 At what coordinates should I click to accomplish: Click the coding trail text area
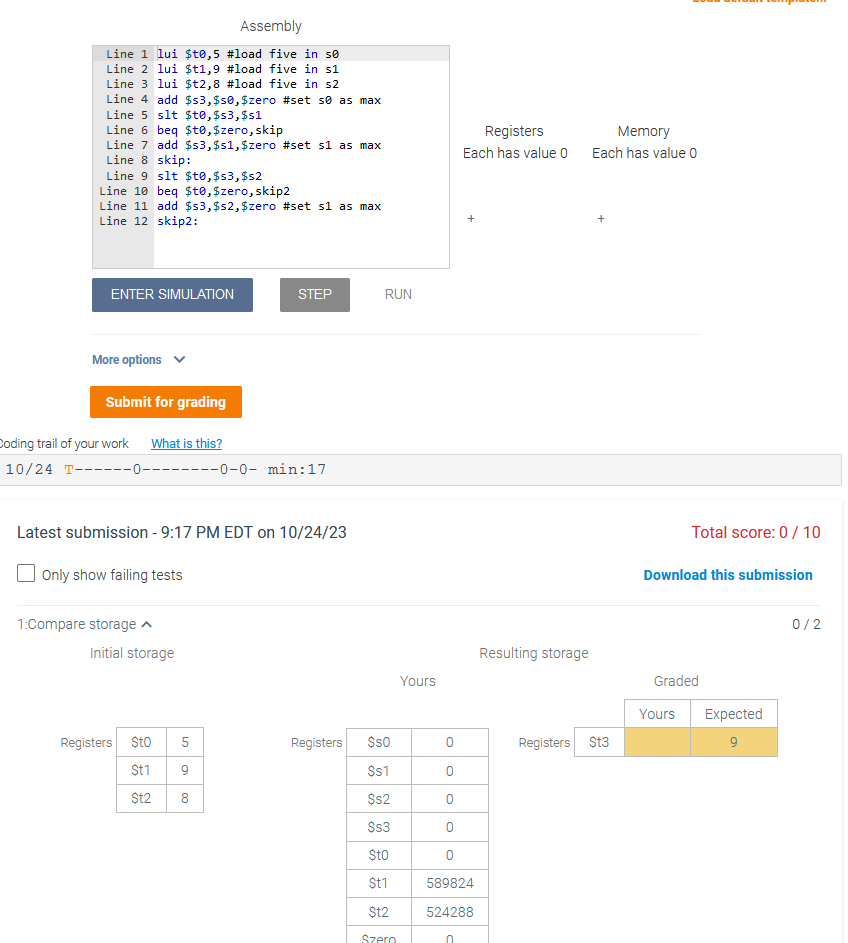(x=300, y=469)
